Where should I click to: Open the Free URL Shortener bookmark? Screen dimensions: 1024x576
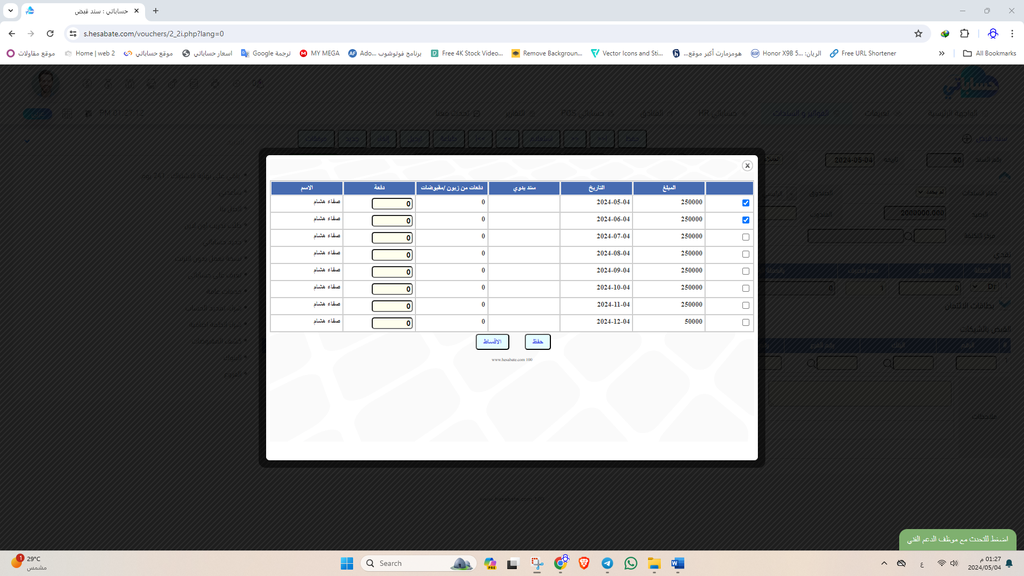pos(863,54)
